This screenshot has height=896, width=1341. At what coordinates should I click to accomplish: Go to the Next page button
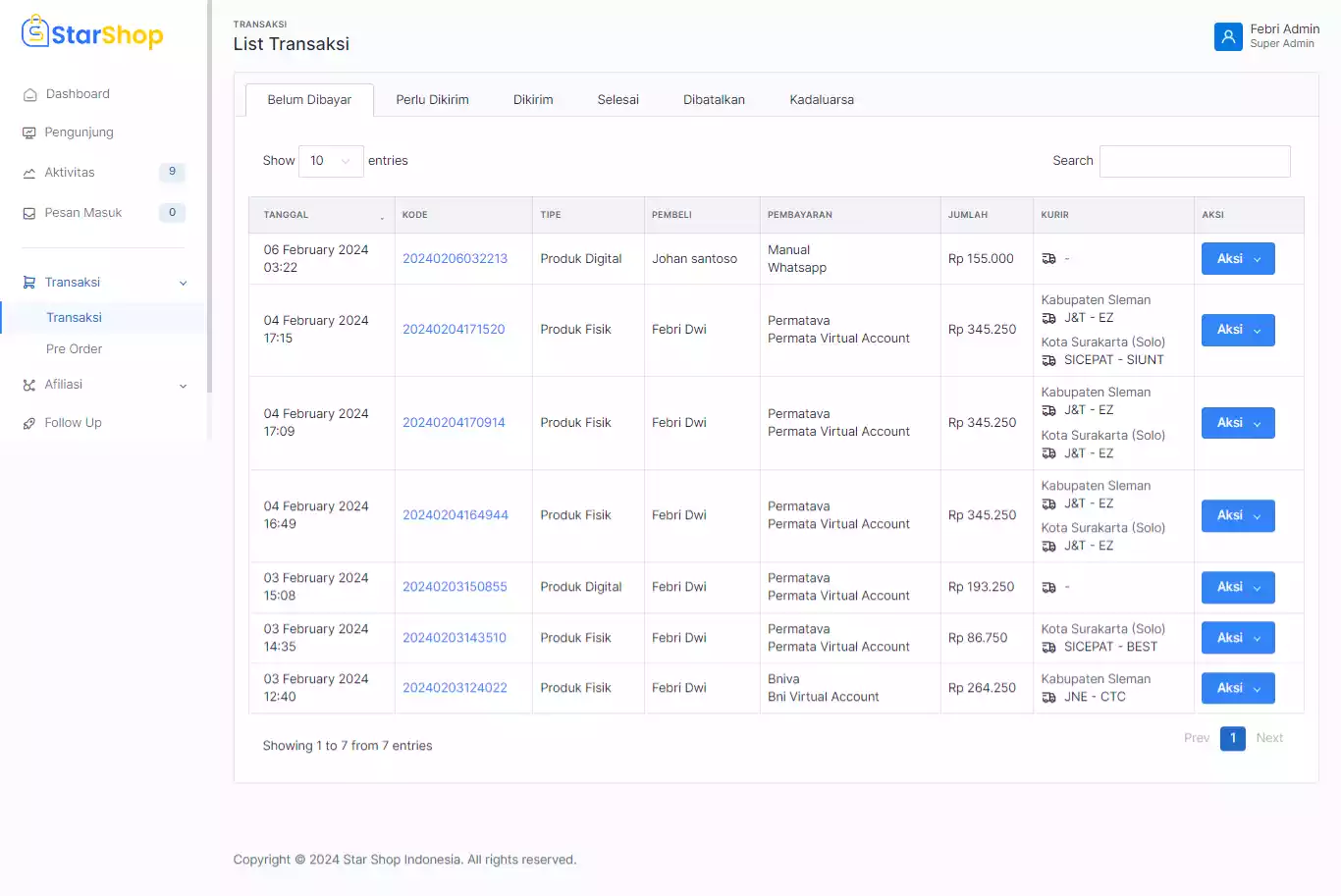click(1268, 738)
